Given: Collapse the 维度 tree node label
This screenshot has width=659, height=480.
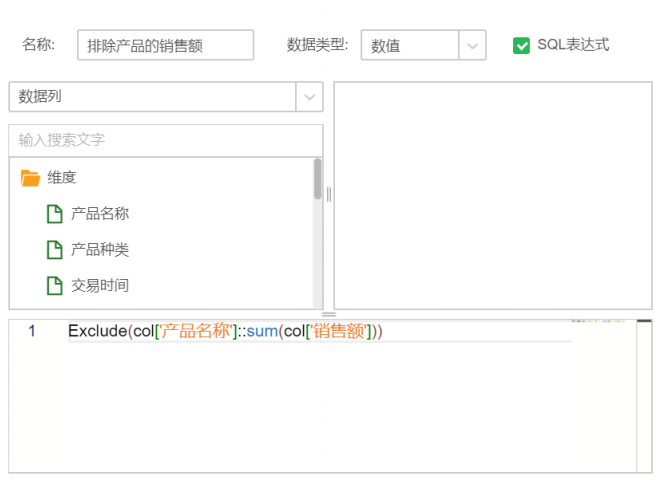Looking at the screenshot, I should pyautogui.click(x=62, y=178).
